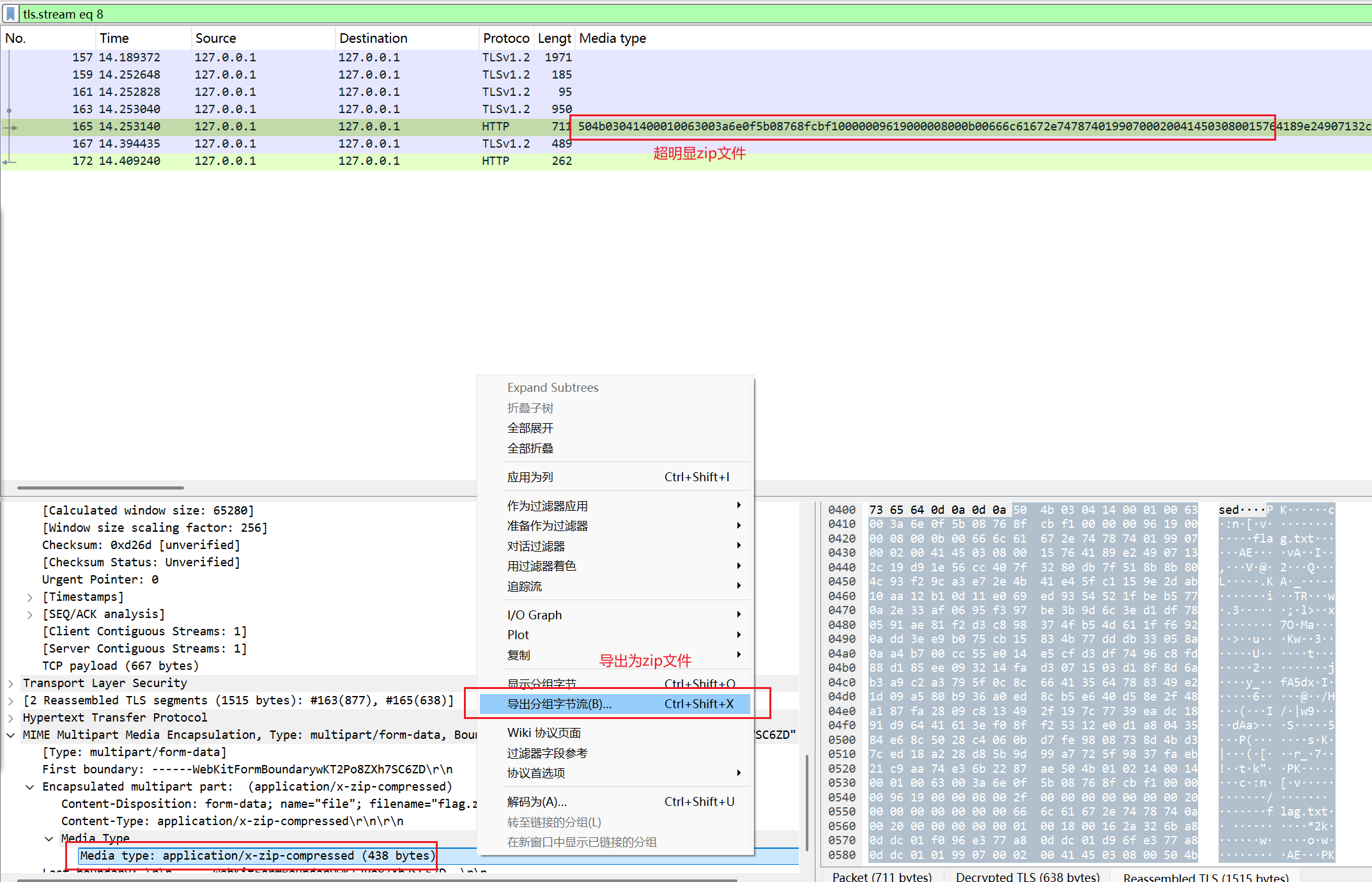
Task: Click the packet list horizontal scrollbar
Action: pyautogui.click(x=100, y=488)
